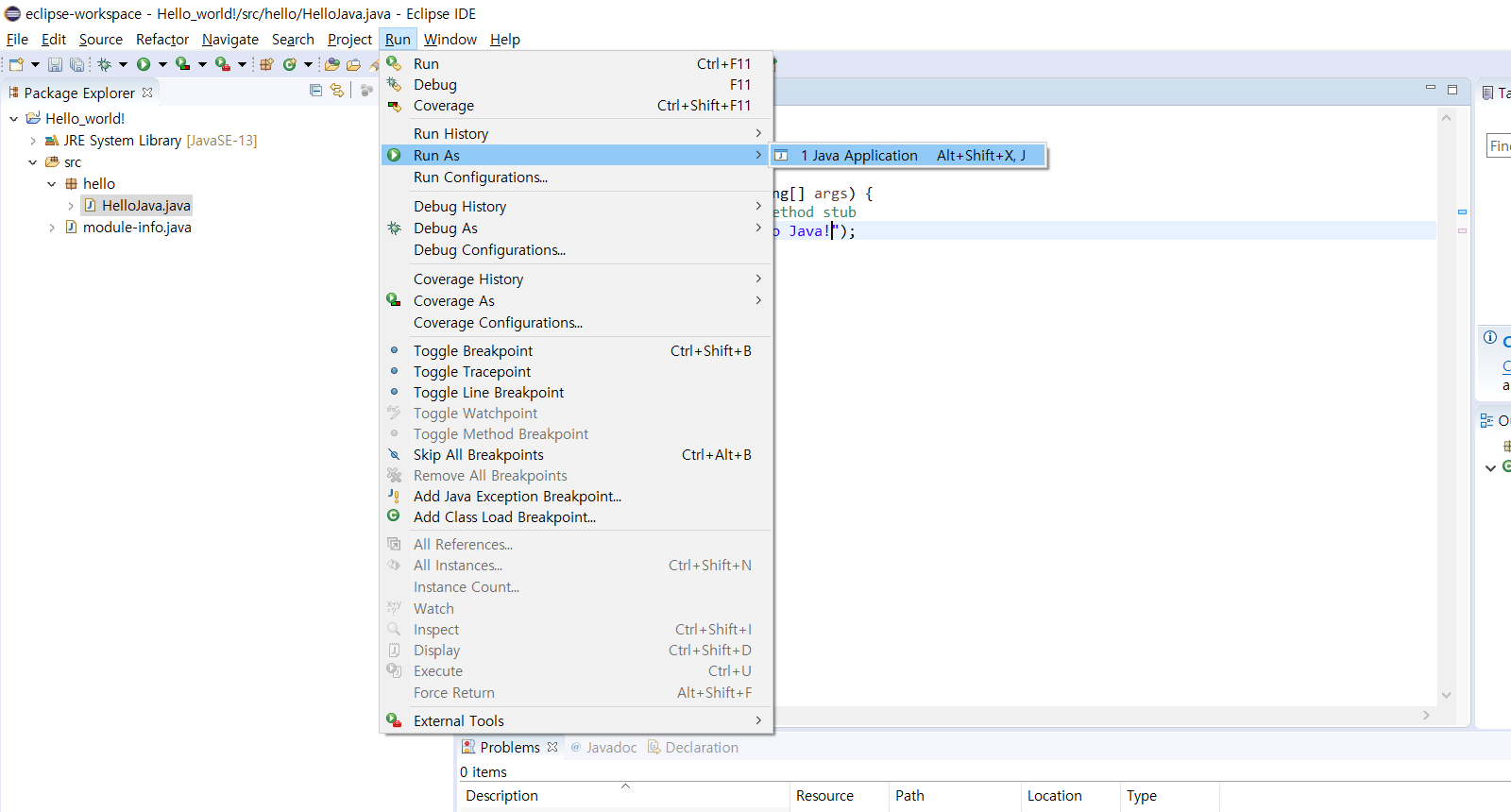The image size is (1511, 812).
Task: Open the Project menu
Action: point(349,40)
